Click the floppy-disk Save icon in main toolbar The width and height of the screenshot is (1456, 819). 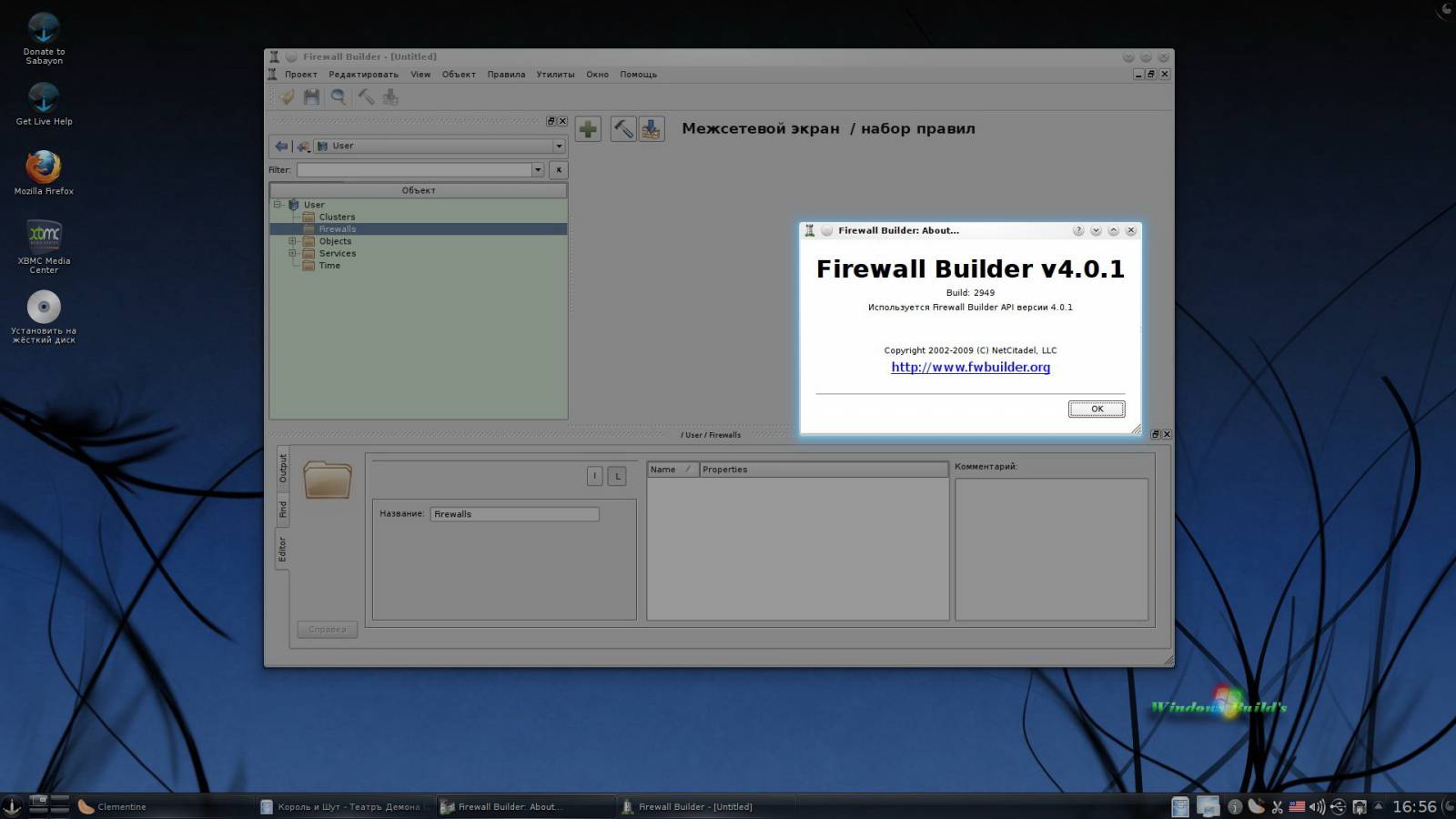click(x=311, y=96)
